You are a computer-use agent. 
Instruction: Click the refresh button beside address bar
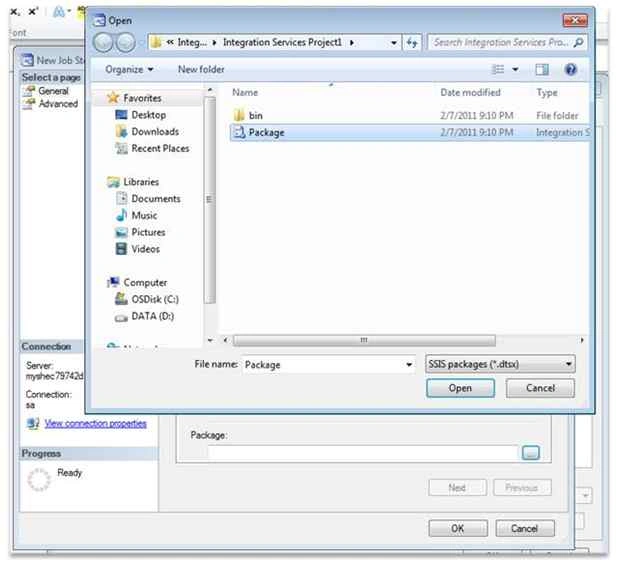pos(412,43)
